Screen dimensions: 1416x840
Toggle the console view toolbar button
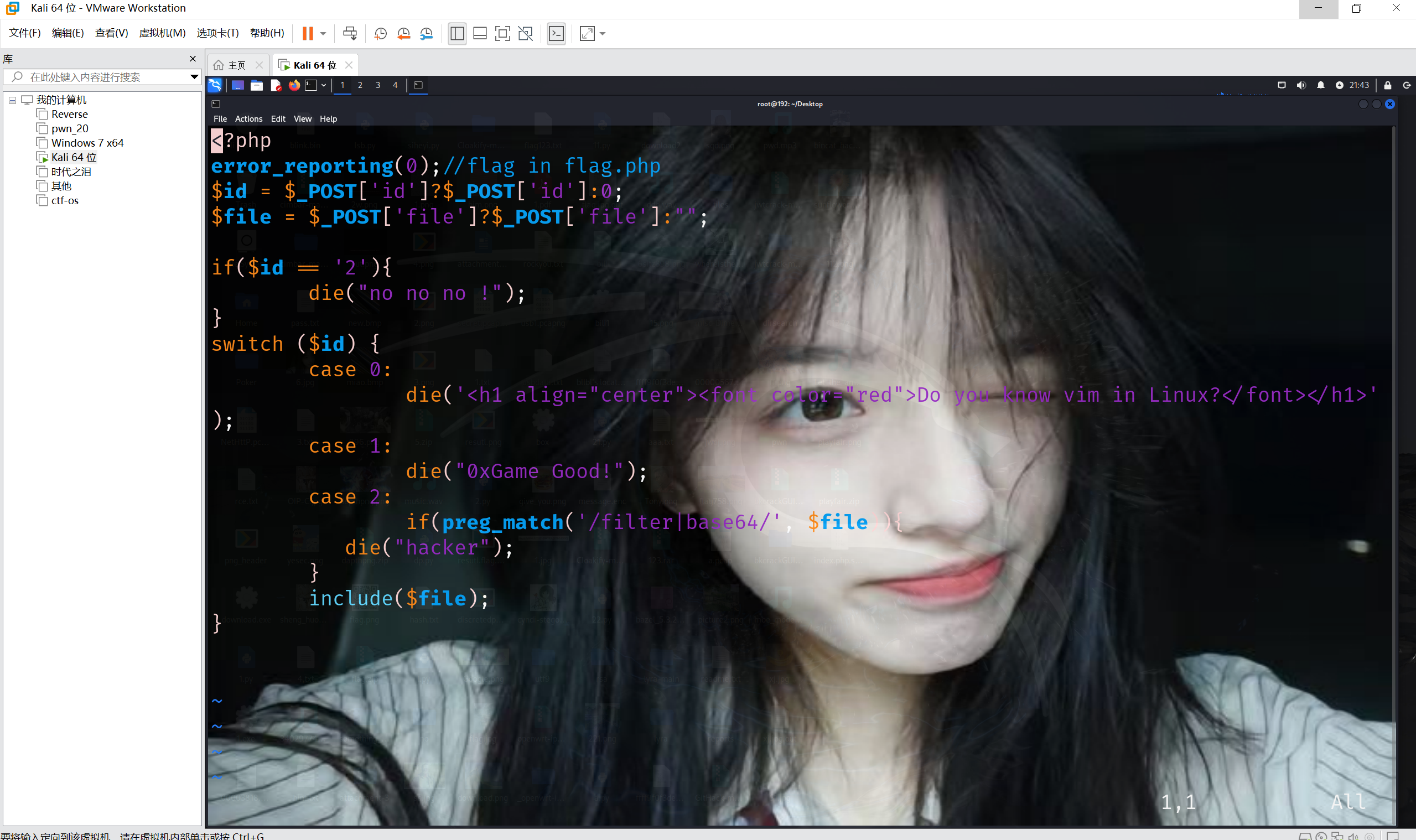[x=556, y=33]
